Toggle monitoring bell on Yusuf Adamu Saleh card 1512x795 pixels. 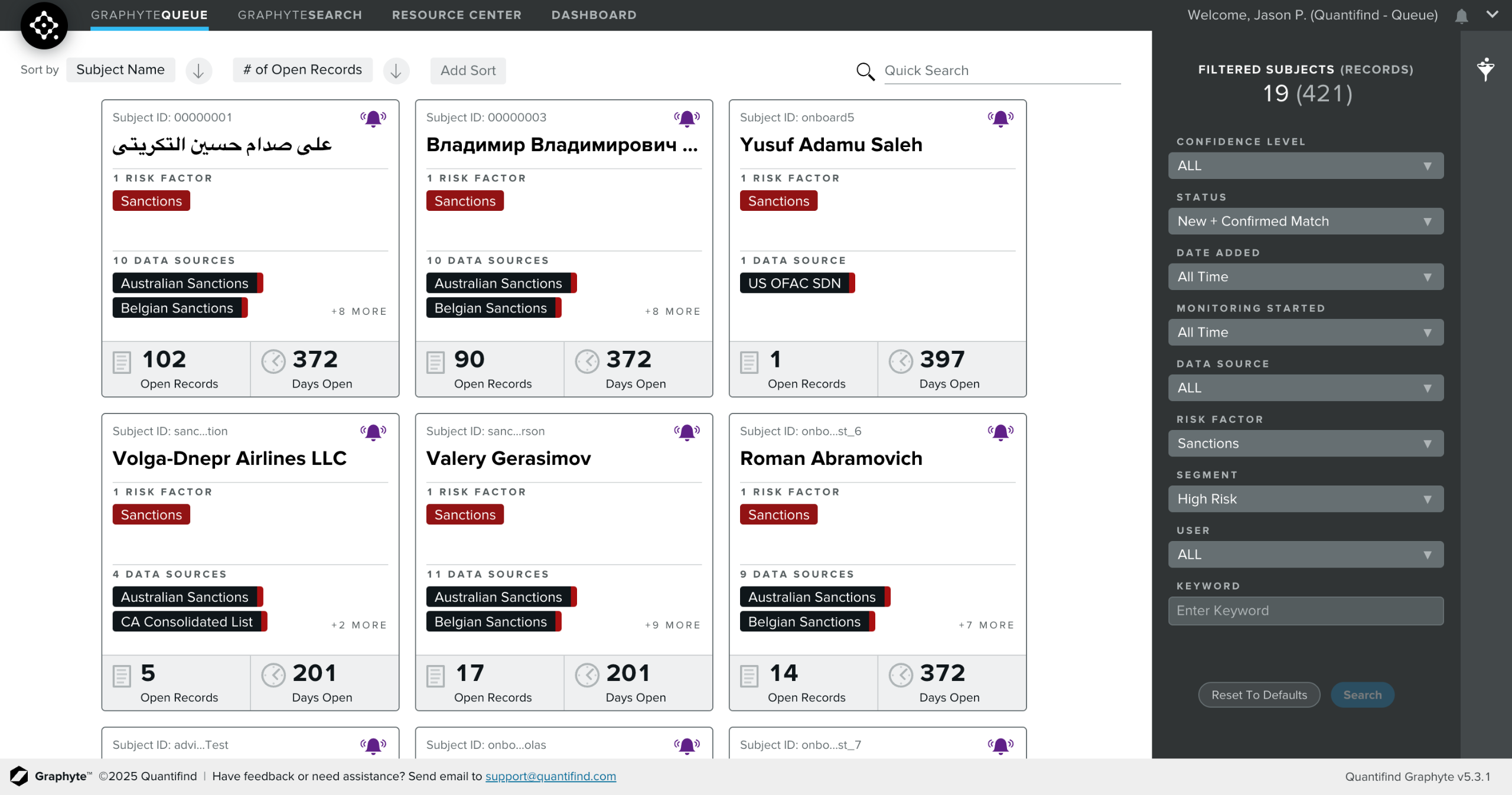pos(1001,119)
